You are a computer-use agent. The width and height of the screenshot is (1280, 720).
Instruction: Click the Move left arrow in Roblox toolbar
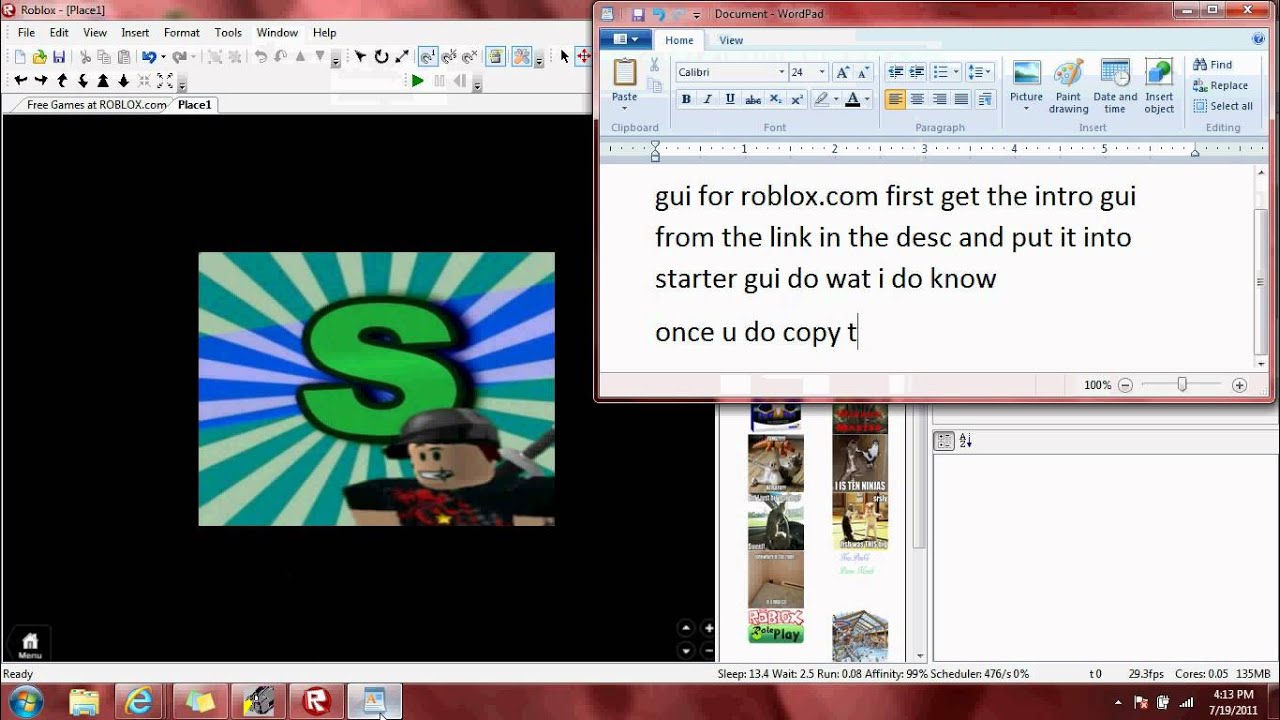coord(21,81)
